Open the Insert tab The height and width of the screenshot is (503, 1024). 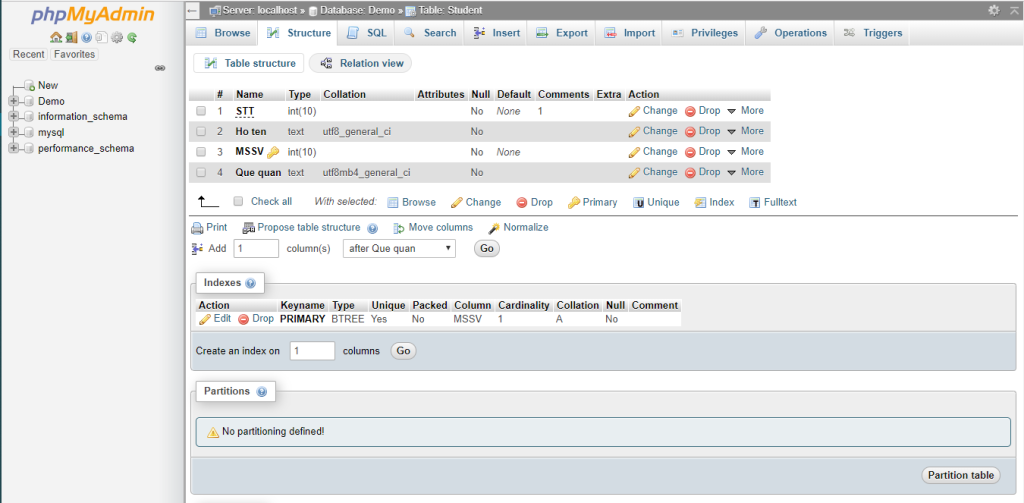(497, 33)
